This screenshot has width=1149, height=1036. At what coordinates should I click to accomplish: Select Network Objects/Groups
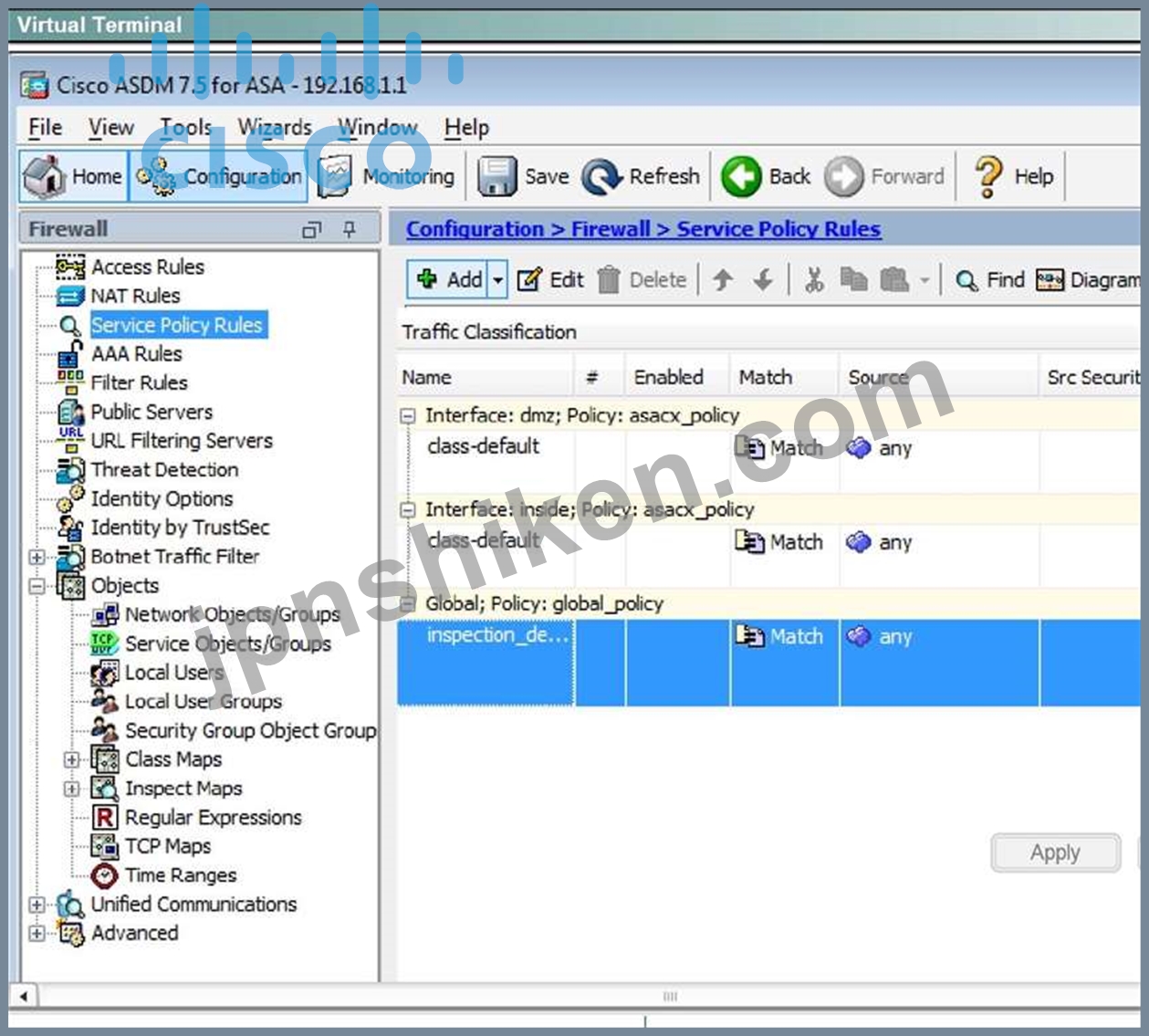(233, 614)
